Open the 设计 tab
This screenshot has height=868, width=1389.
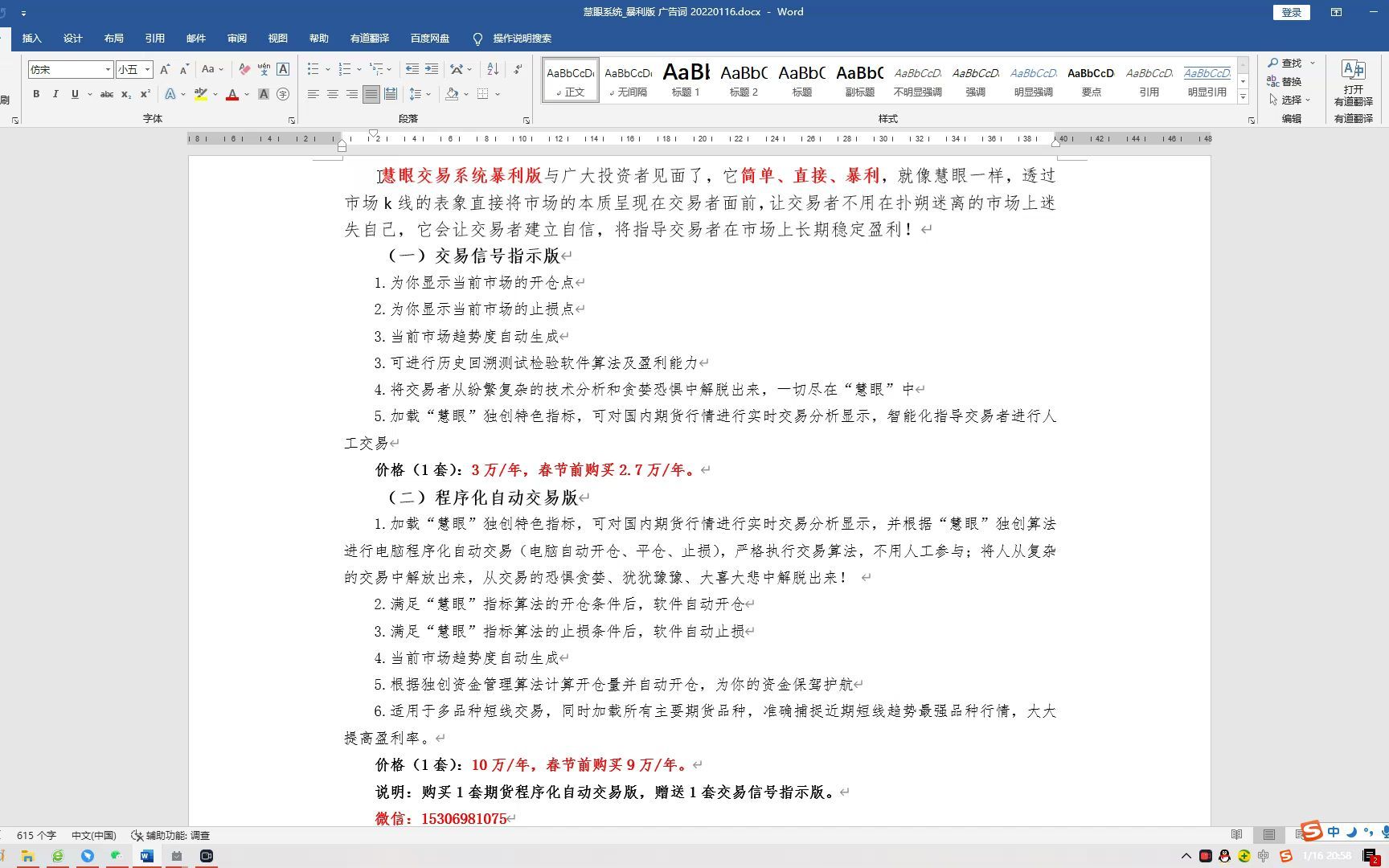[x=73, y=38]
